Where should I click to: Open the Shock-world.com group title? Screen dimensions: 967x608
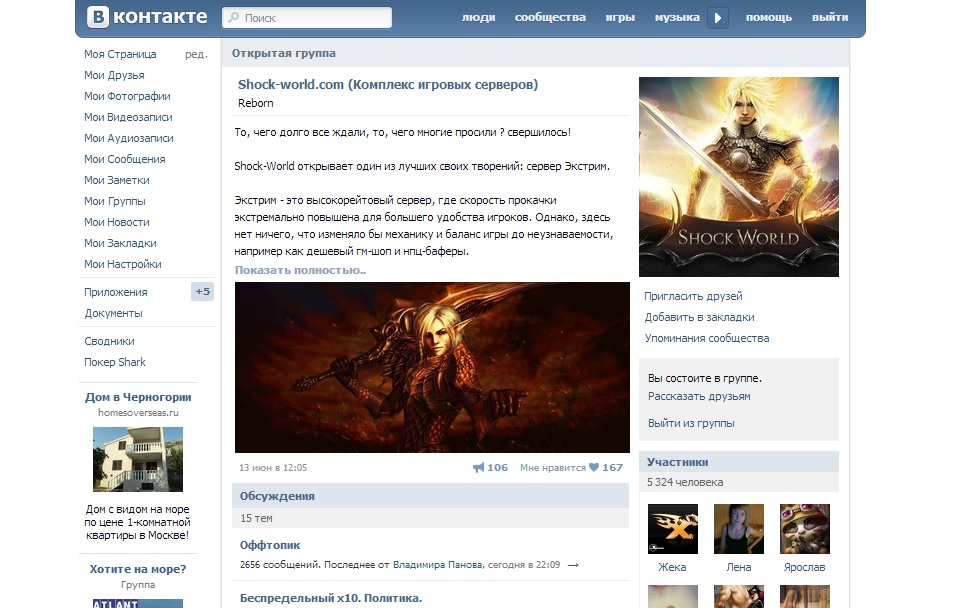[388, 84]
